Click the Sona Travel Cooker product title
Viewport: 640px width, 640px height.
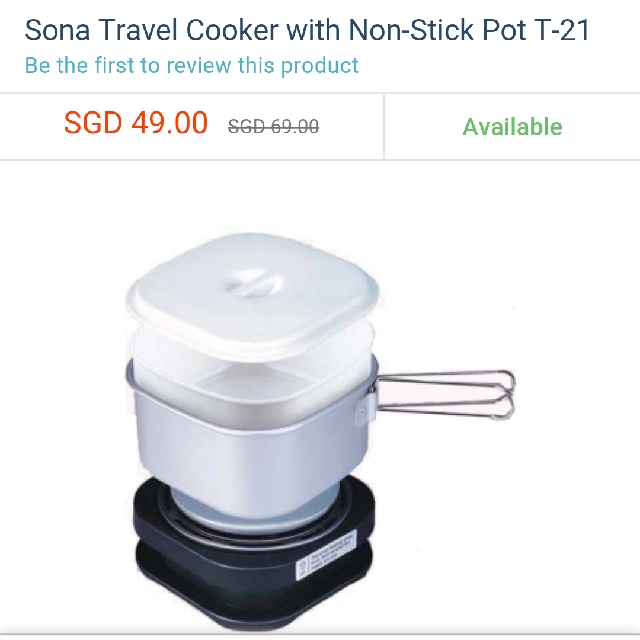click(307, 30)
